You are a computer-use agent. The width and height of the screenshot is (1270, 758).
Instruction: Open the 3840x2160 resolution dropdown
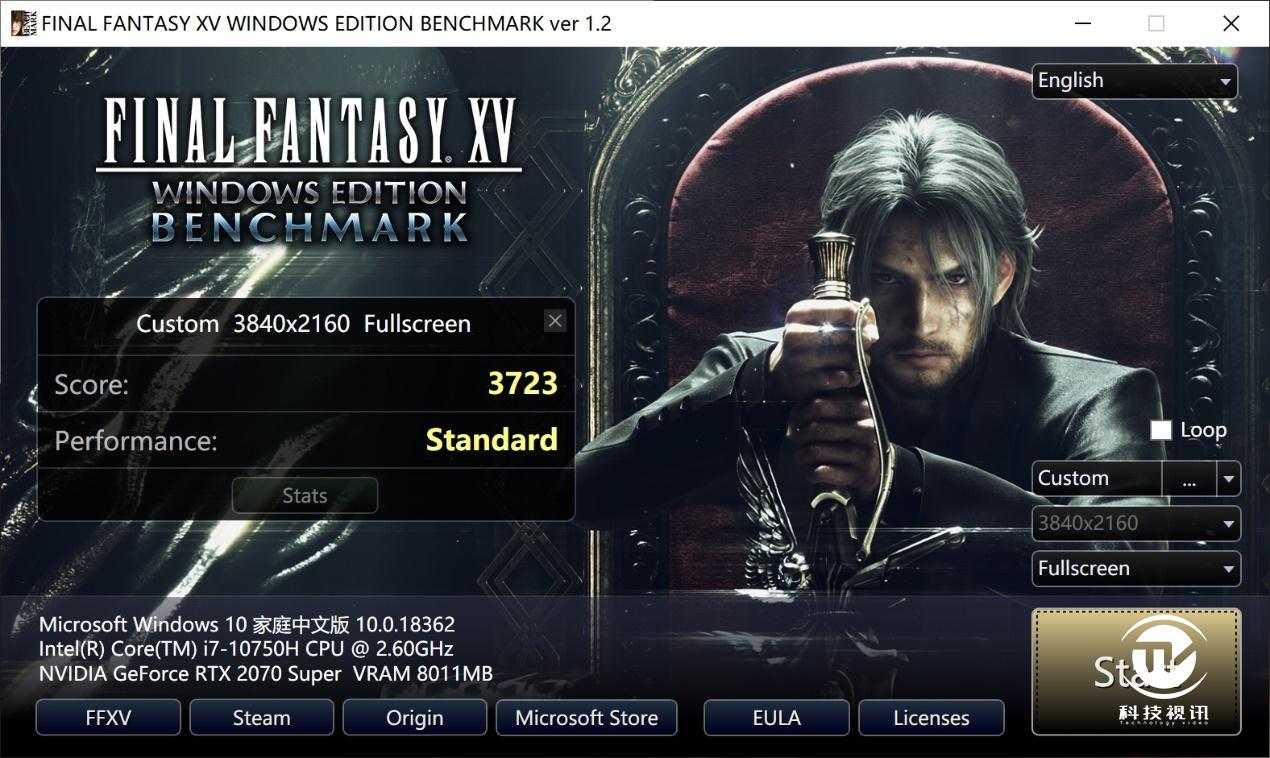[1136, 523]
